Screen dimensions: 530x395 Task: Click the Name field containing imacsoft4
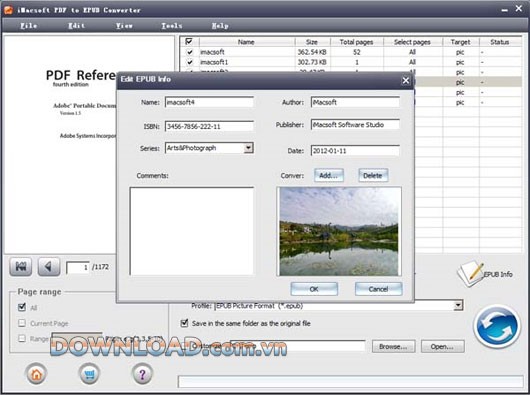(209, 102)
